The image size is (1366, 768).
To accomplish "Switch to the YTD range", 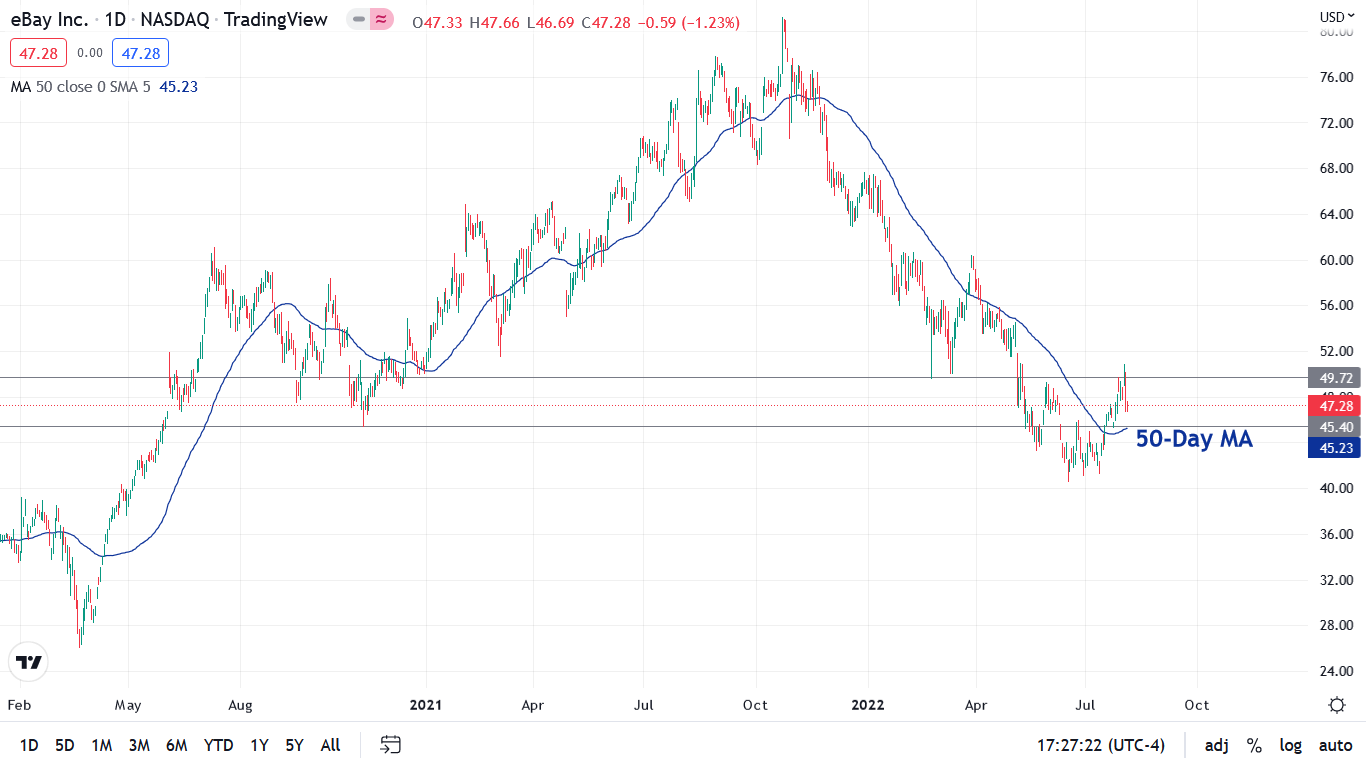I will [218, 745].
